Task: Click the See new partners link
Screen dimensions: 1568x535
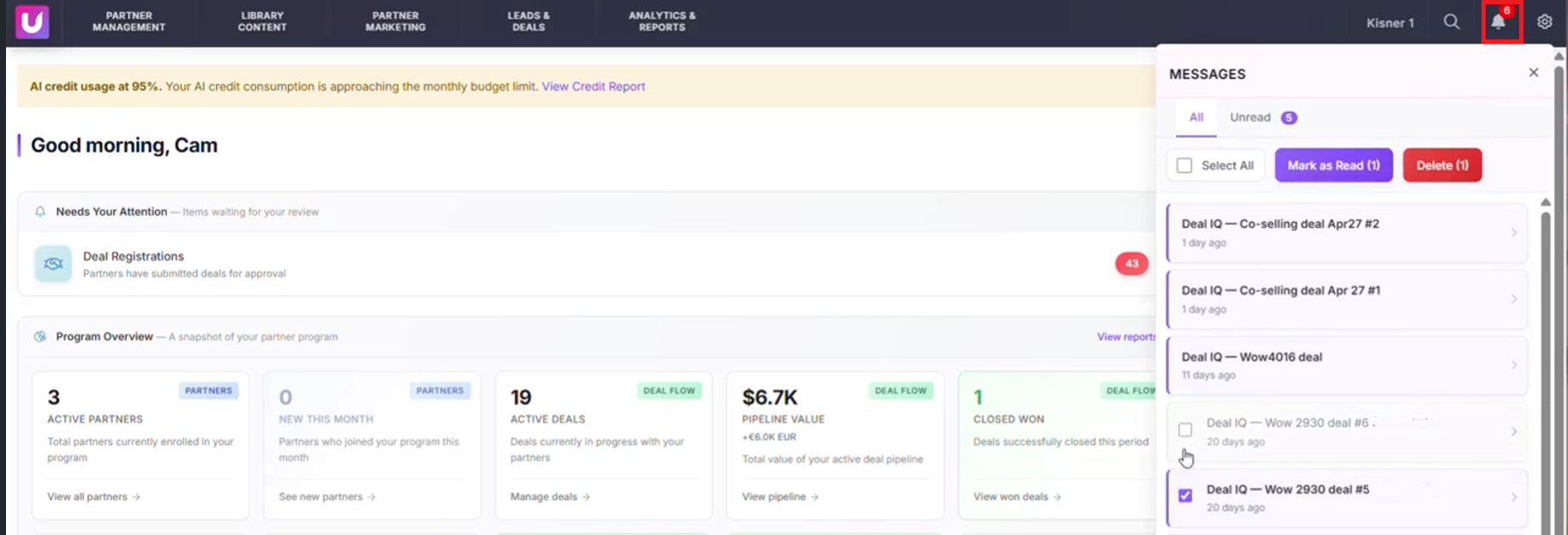Action: (326, 496)
